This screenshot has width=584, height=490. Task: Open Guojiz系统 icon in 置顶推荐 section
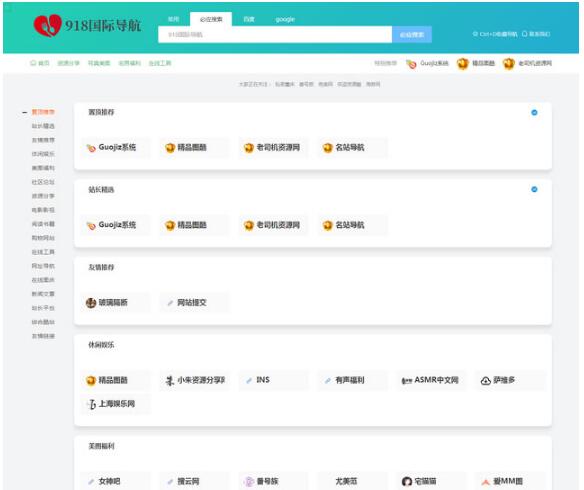[x=91, y=148]
